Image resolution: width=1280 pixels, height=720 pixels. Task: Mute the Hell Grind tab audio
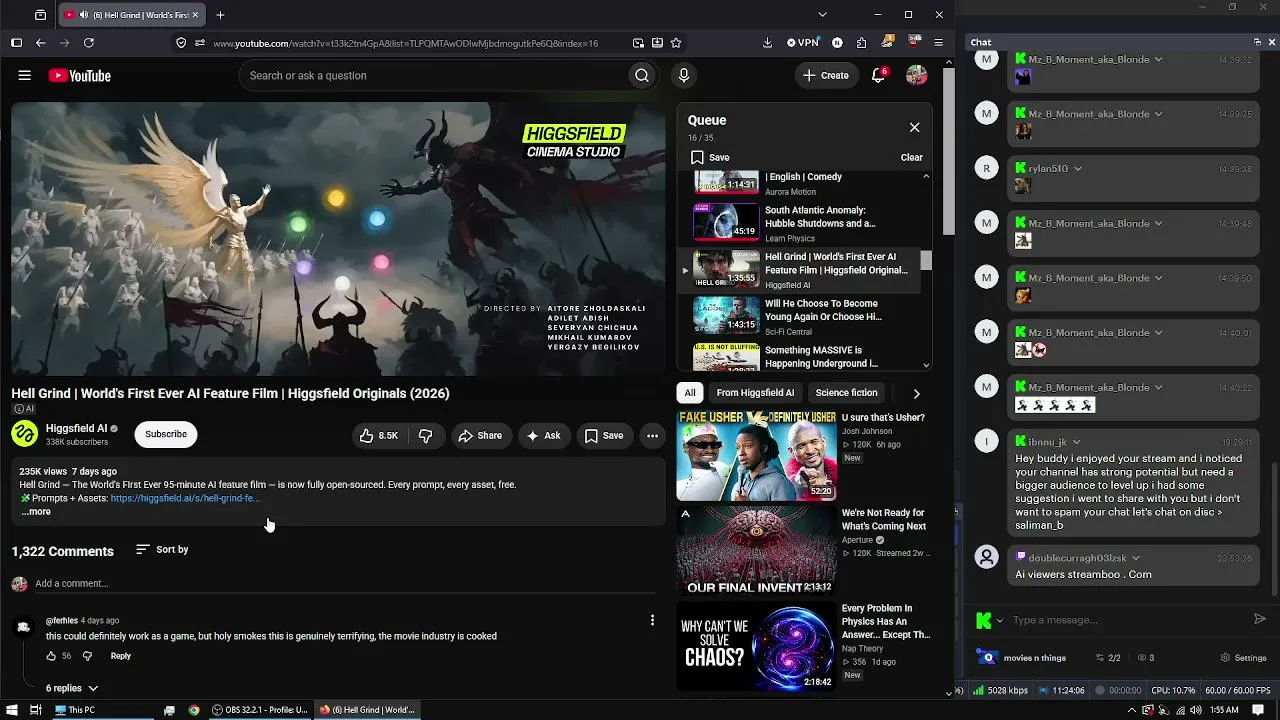[x=83, y=15]
